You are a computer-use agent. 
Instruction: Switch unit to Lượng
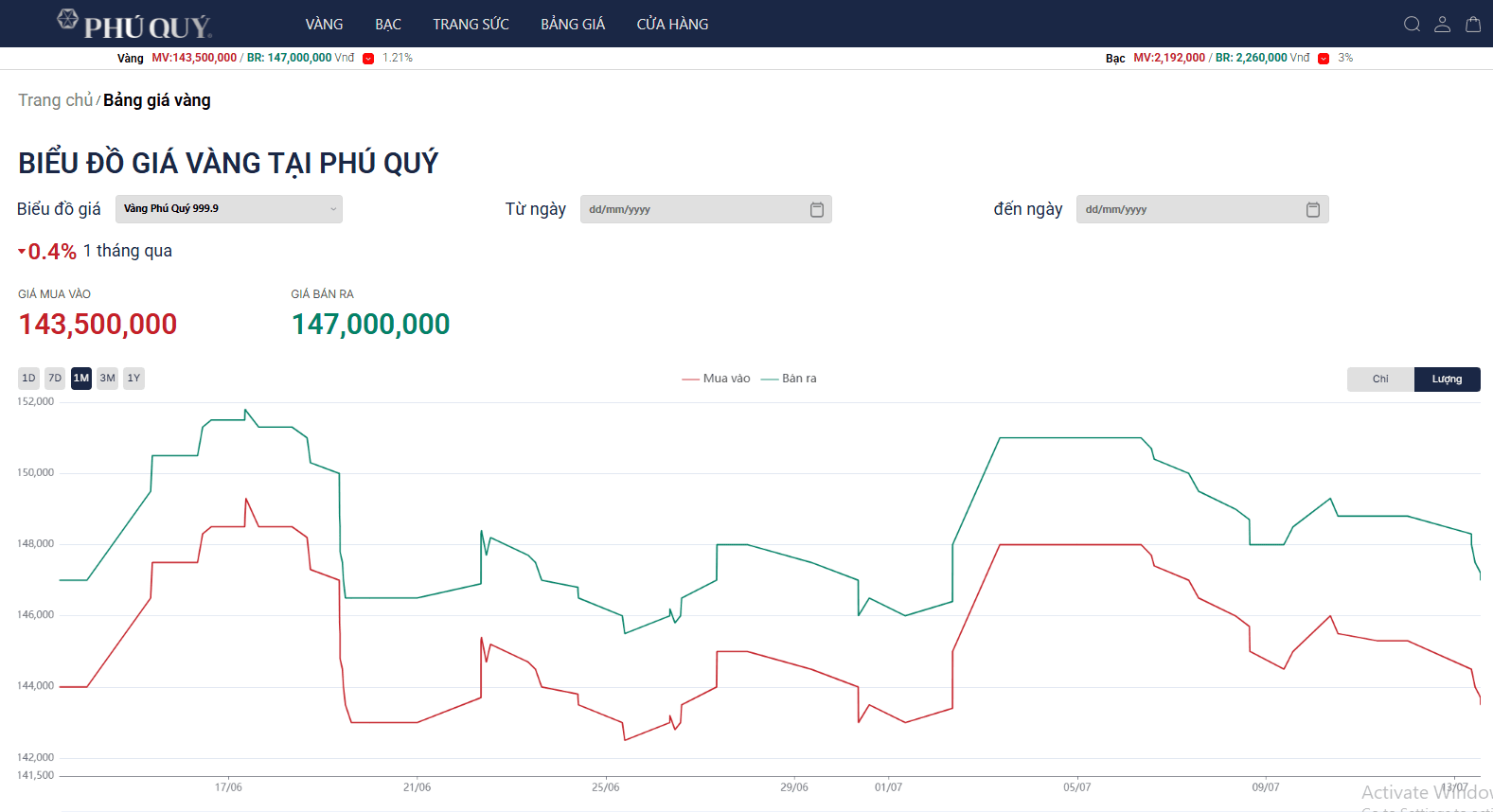point(1447,380)
